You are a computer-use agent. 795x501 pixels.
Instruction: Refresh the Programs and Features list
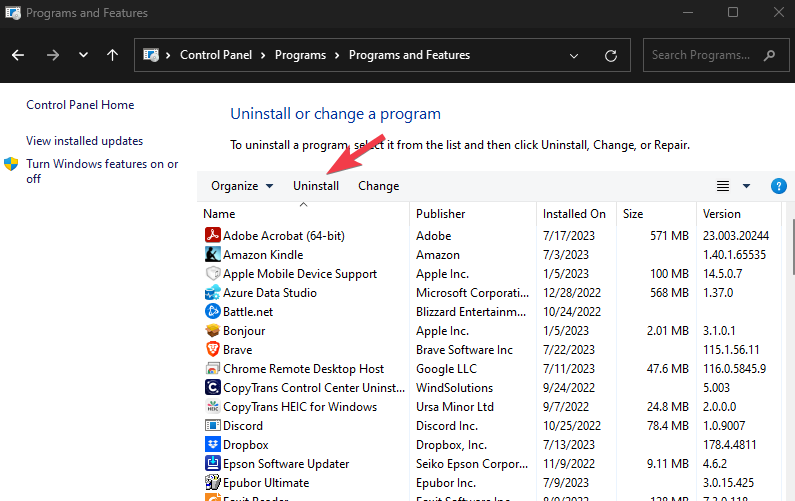click(611, 55)
